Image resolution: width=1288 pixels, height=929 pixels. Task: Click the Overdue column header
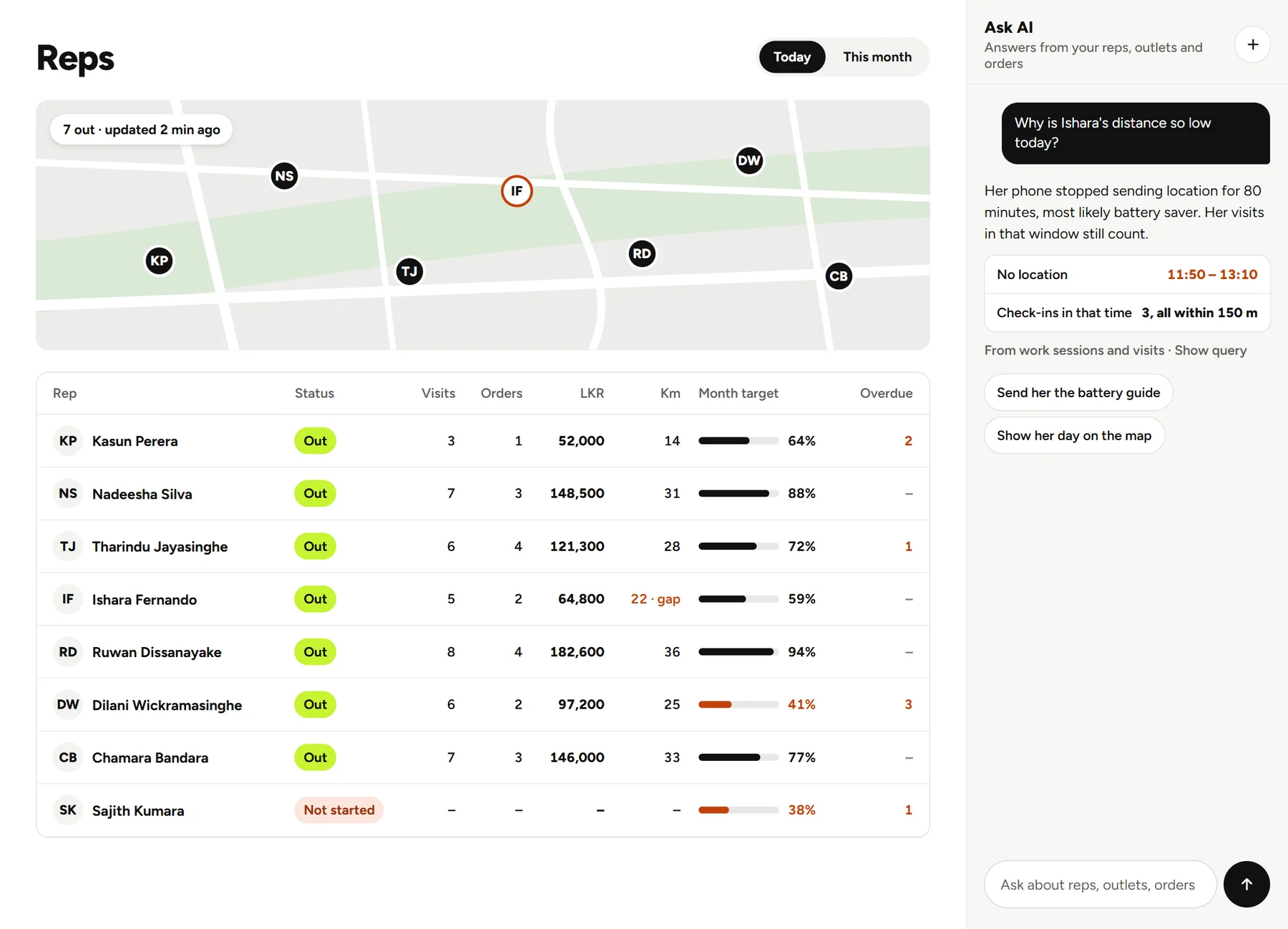(886, 393)
